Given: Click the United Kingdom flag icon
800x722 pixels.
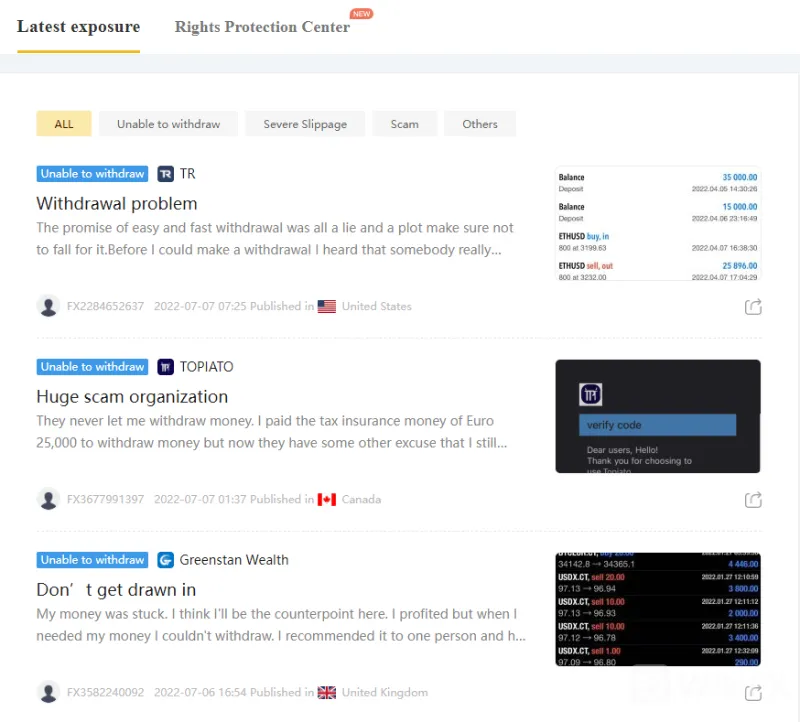Looking at the screenshot, I should point(327,692).
